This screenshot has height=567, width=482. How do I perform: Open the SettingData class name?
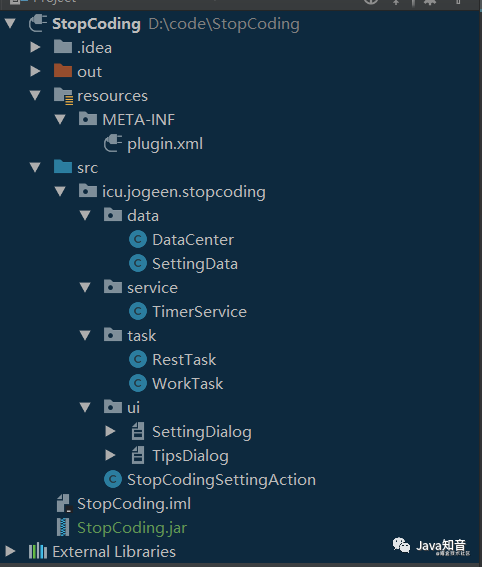pyautogui.click(x=195, y=264)
